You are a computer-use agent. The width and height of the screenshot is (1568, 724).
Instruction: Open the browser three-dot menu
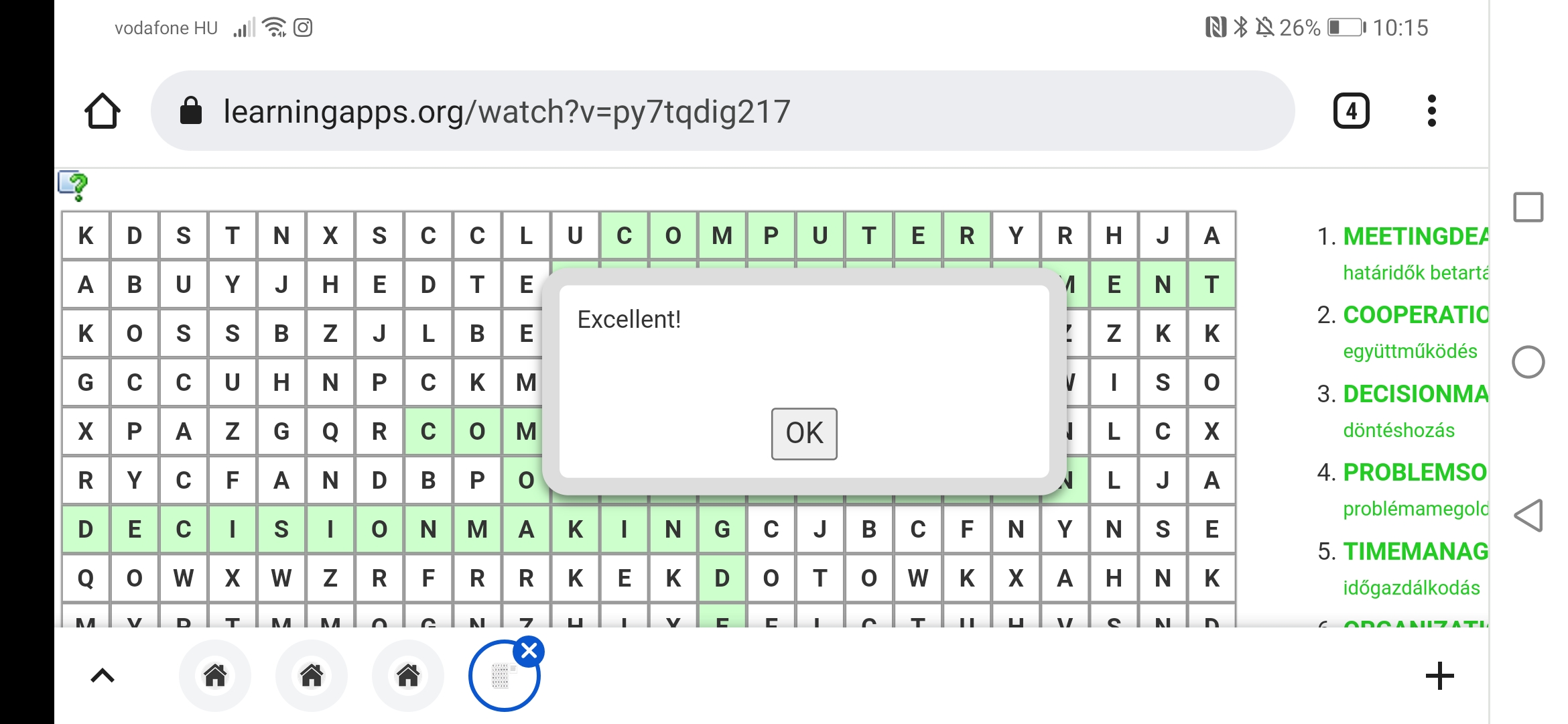coord(1431,111)
